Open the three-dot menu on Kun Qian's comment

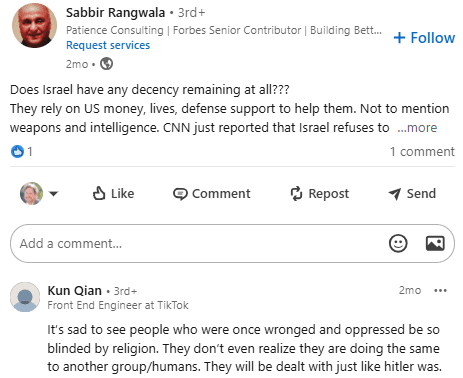coord(440,290)
